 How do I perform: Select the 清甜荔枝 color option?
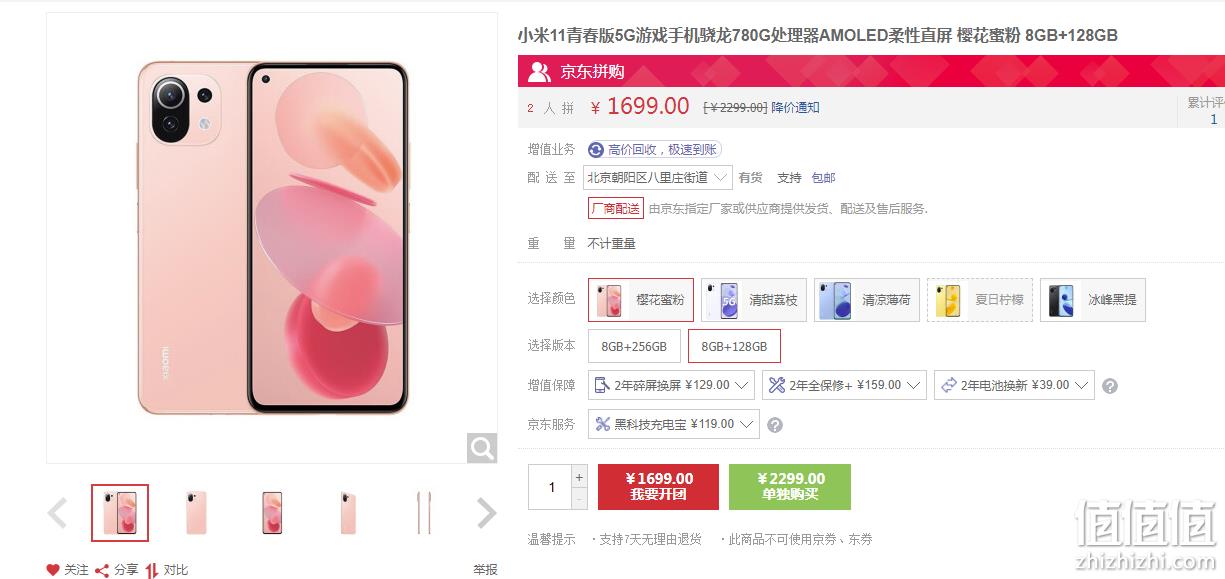coord(754,300)
